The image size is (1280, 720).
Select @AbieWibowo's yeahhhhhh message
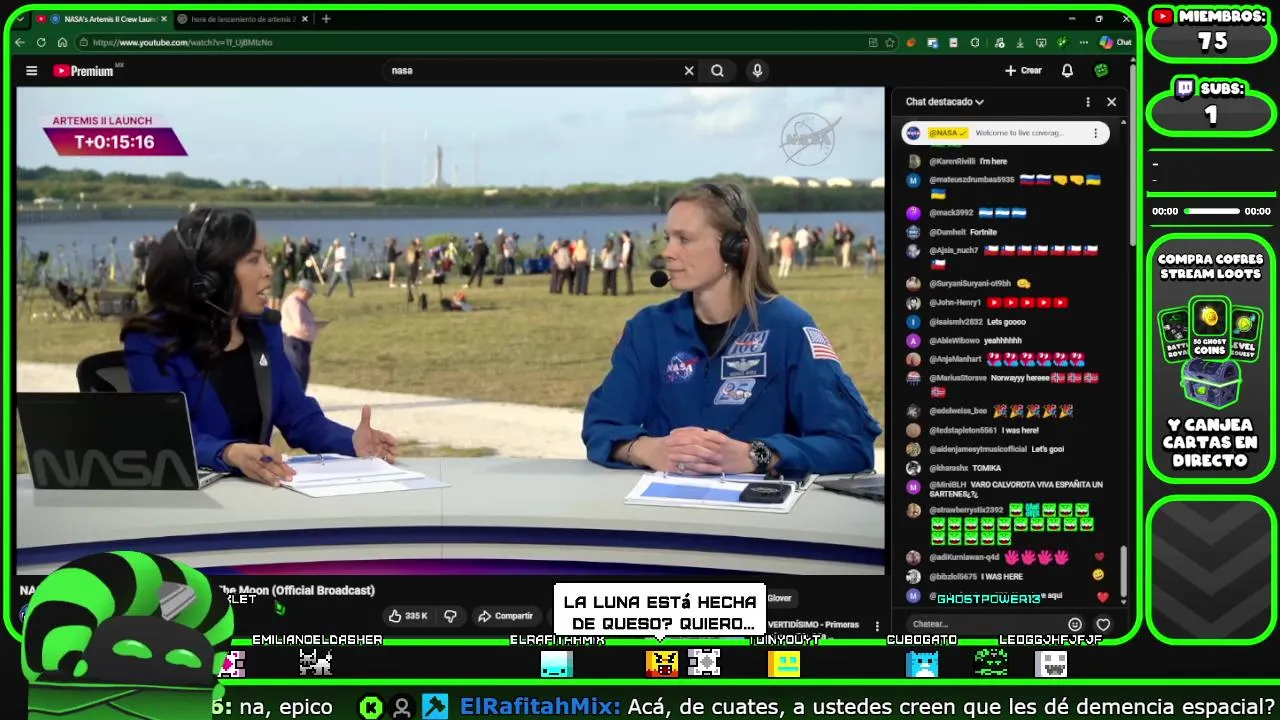pos(1005,341)
